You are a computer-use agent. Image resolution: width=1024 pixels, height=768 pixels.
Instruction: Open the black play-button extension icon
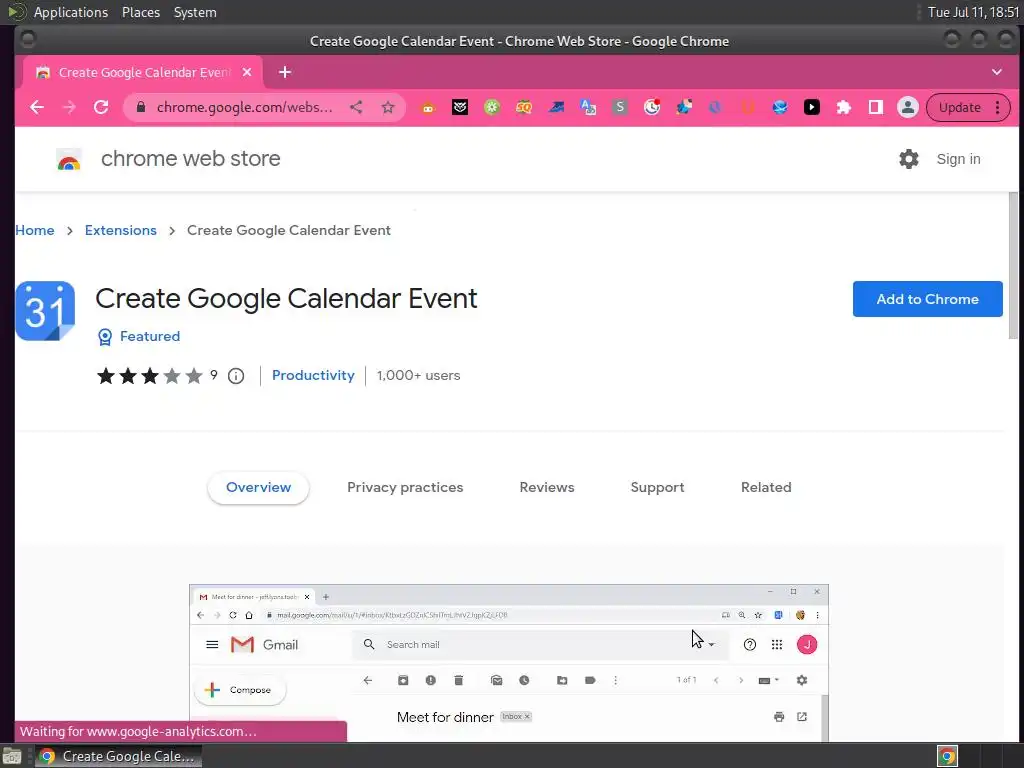click(812, 107)
